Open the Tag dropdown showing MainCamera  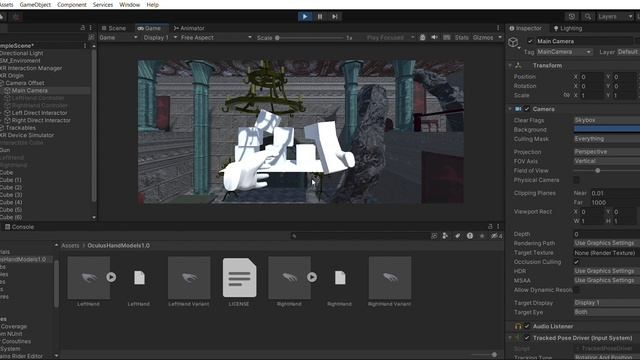coord(564,52)
